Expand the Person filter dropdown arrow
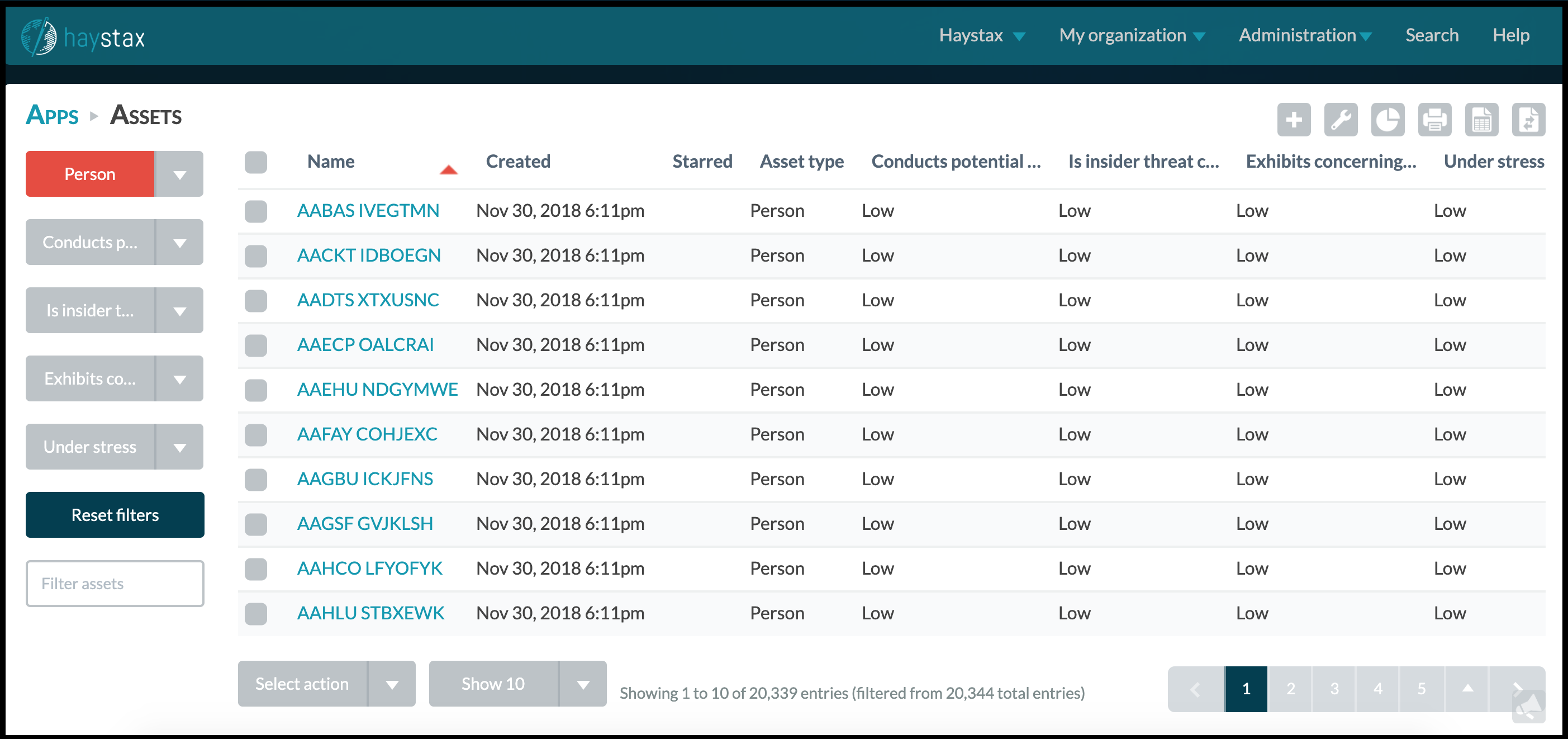 (179, 174)
